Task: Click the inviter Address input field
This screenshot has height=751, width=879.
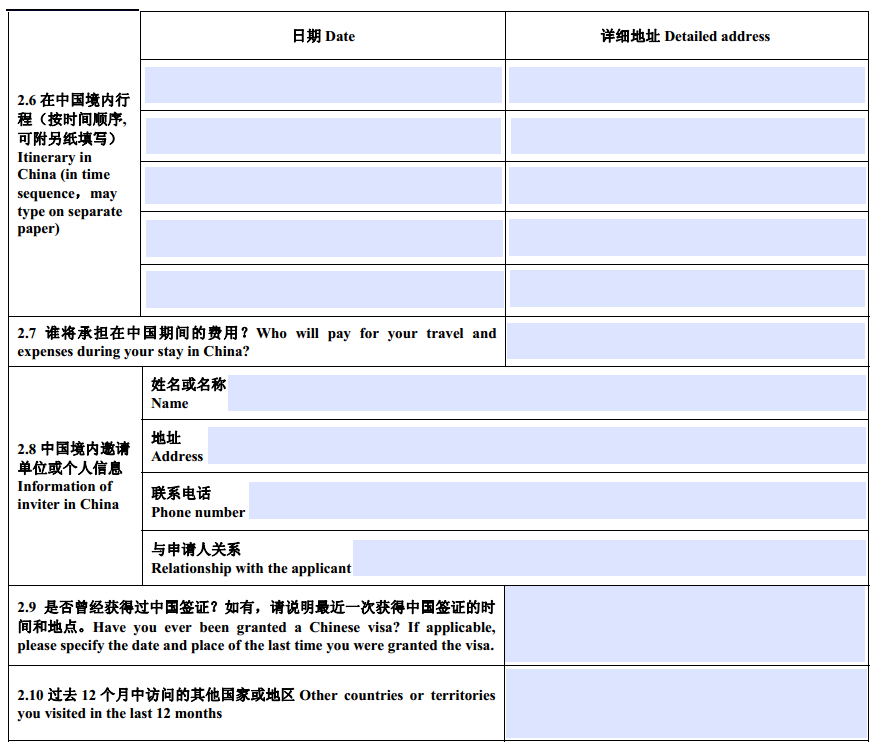Action: click(540, 443)
